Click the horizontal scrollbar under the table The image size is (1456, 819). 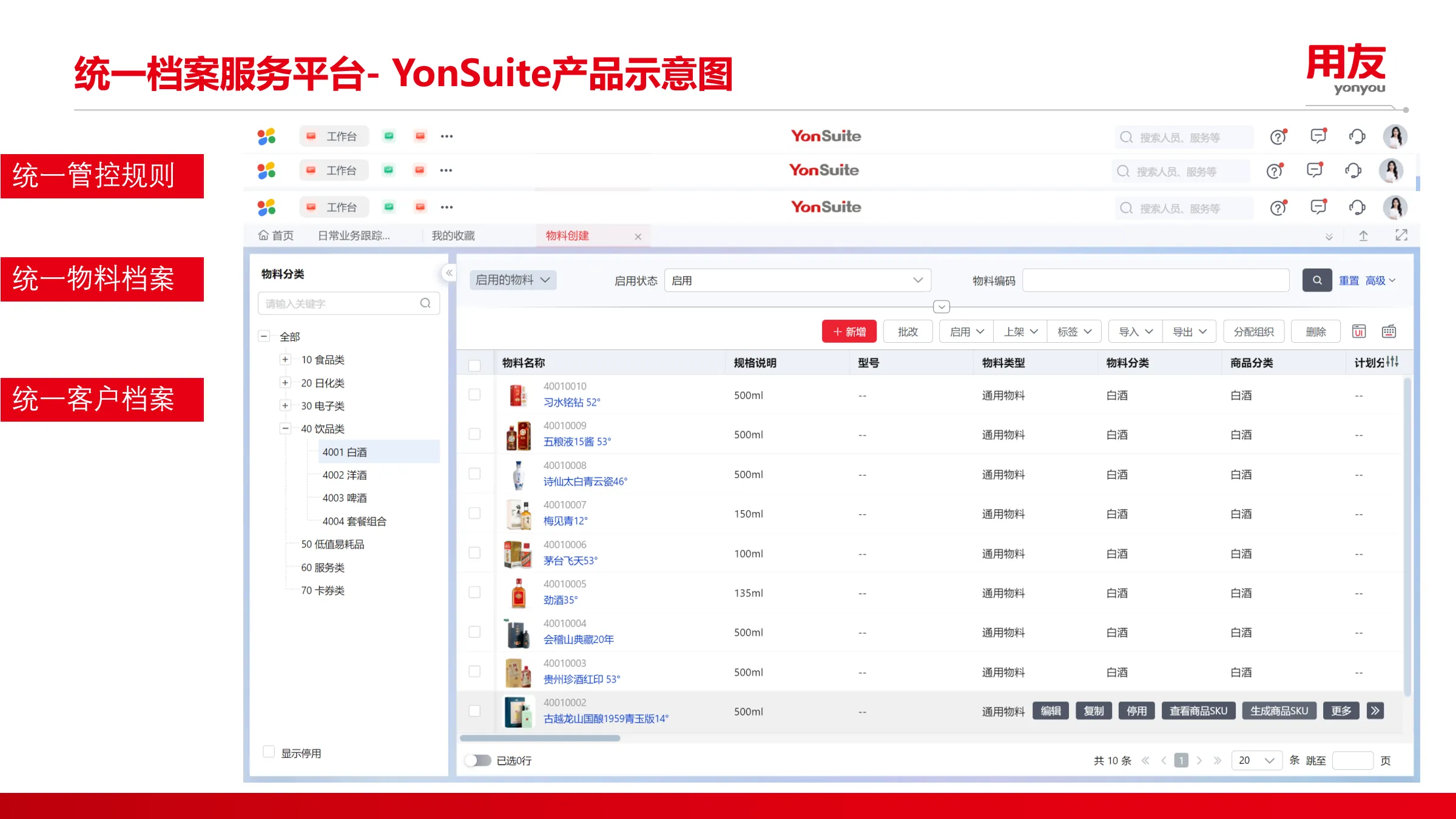coord(540,738)
